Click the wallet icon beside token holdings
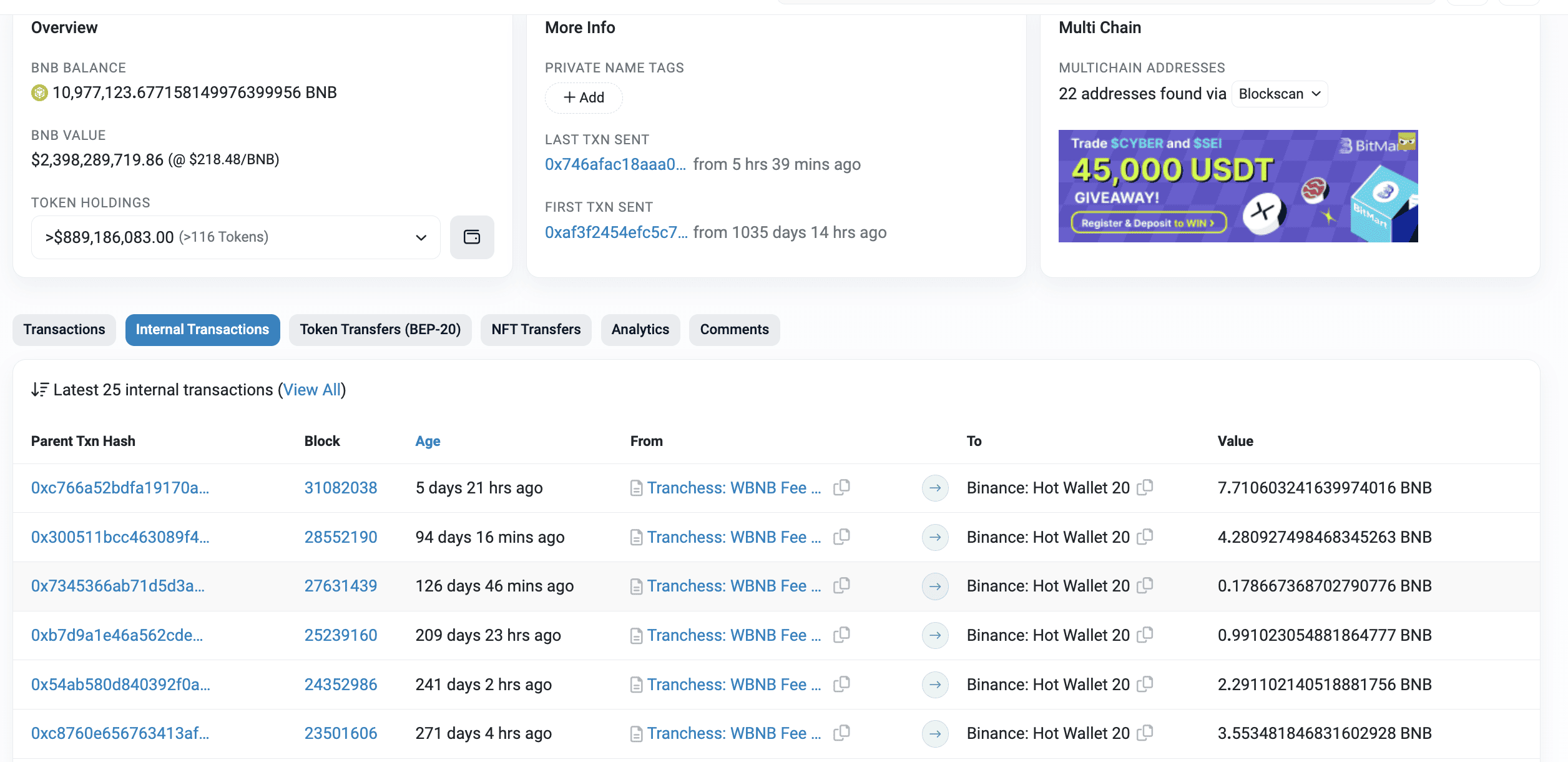Screen dimensions: 1568x762 (472, 237)
